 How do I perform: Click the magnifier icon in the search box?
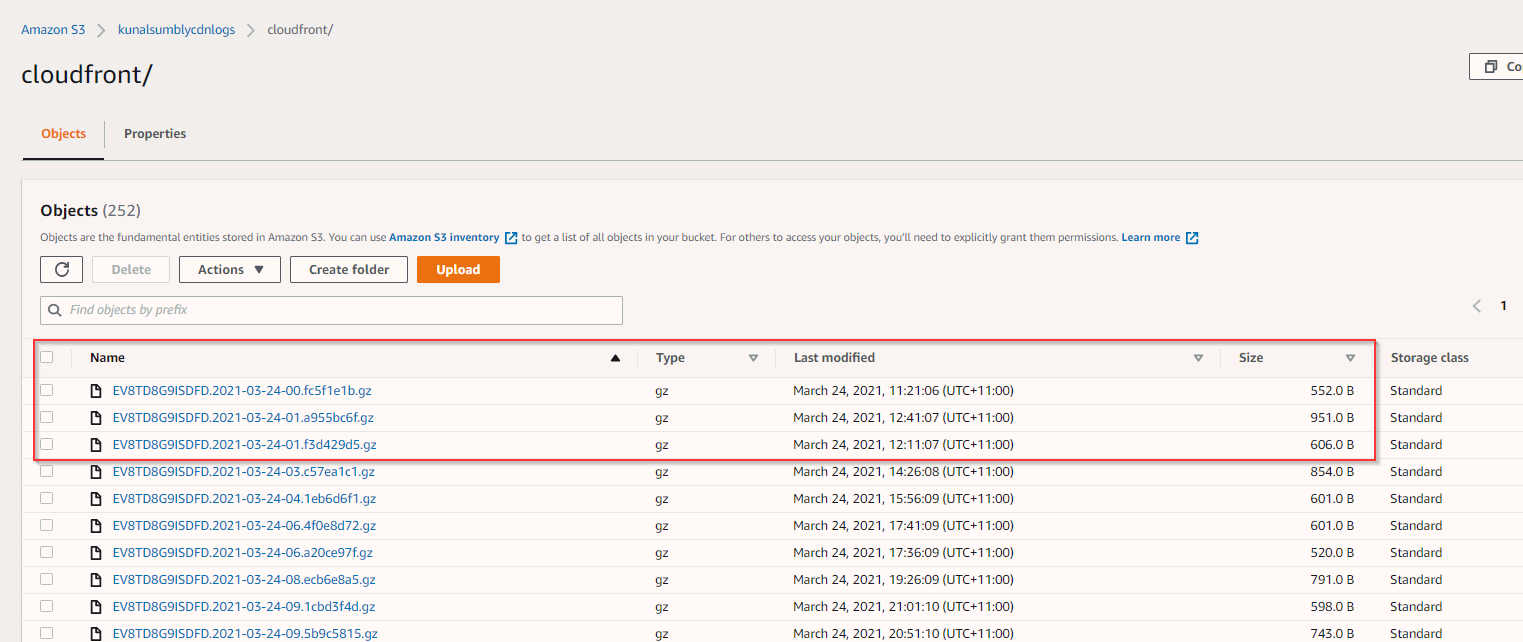[55, 310]
